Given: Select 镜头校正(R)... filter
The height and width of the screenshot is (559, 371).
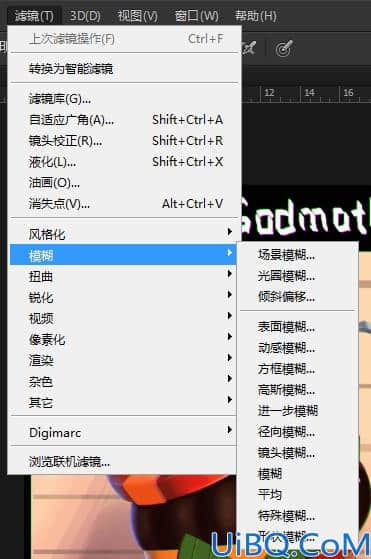Looking at the screenshot, I should coord(123,140).
